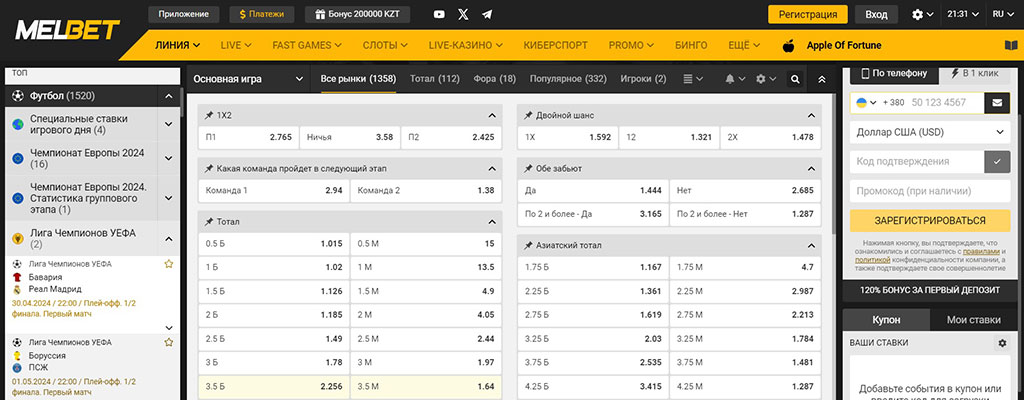This screenshot has width=1024, height=400.
Task: Open the правилами link
Action: 981,251
